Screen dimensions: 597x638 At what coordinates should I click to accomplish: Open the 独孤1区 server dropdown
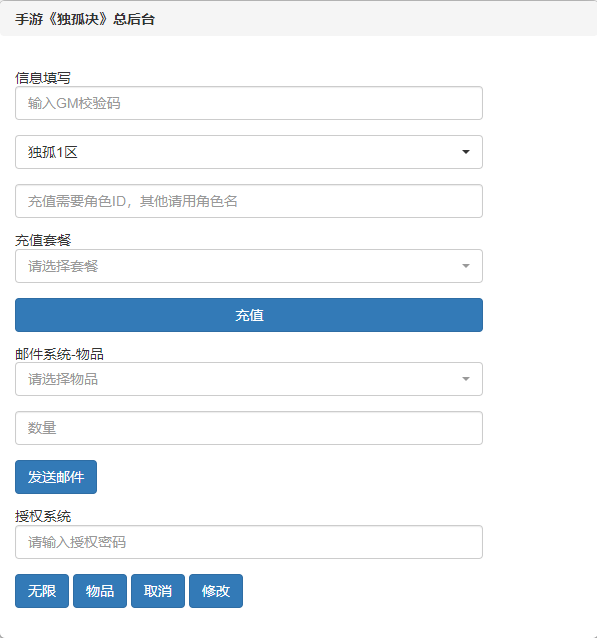[x=249, y=152]
